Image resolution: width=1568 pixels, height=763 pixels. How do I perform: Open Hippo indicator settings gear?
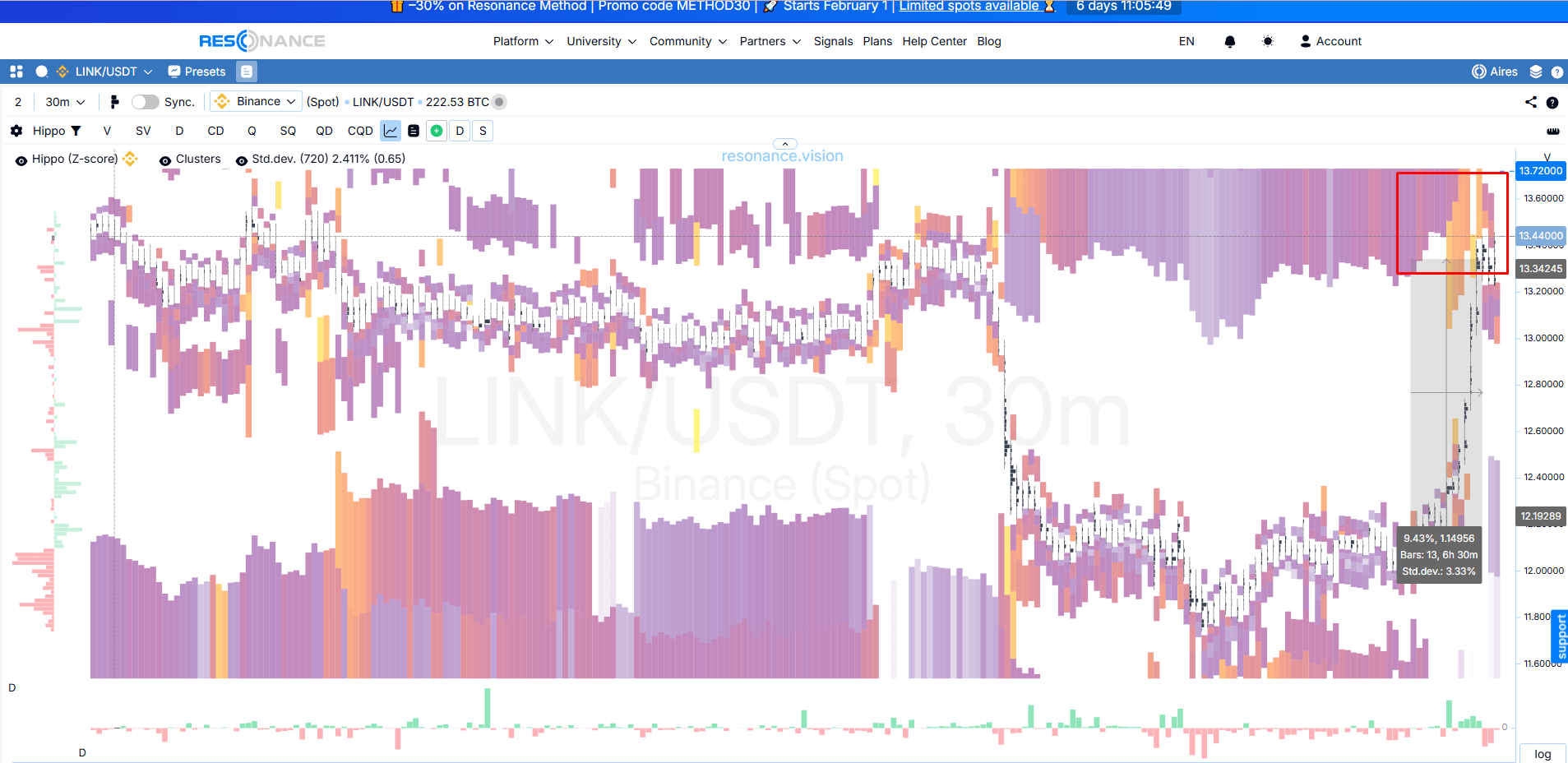tap(16, 131)
